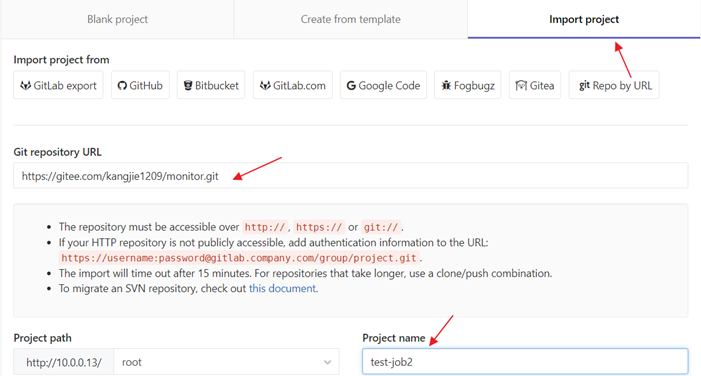Viewport: 701px width, 376px height.
Task: Choose git Repo by URL option
Action: [x=614, y=85]
